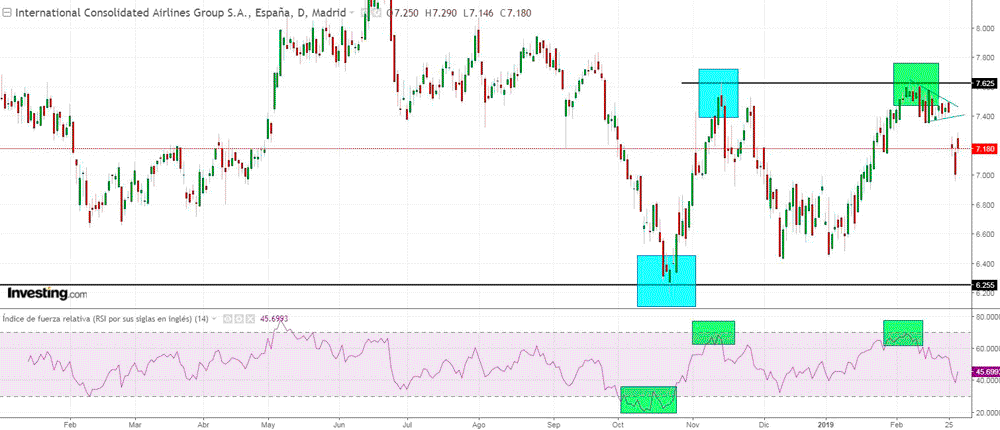This screenshot has width=1000, height=430.
Task: Click the 45.6993 RSI value in legend
Action: click(x=274, y=318)
